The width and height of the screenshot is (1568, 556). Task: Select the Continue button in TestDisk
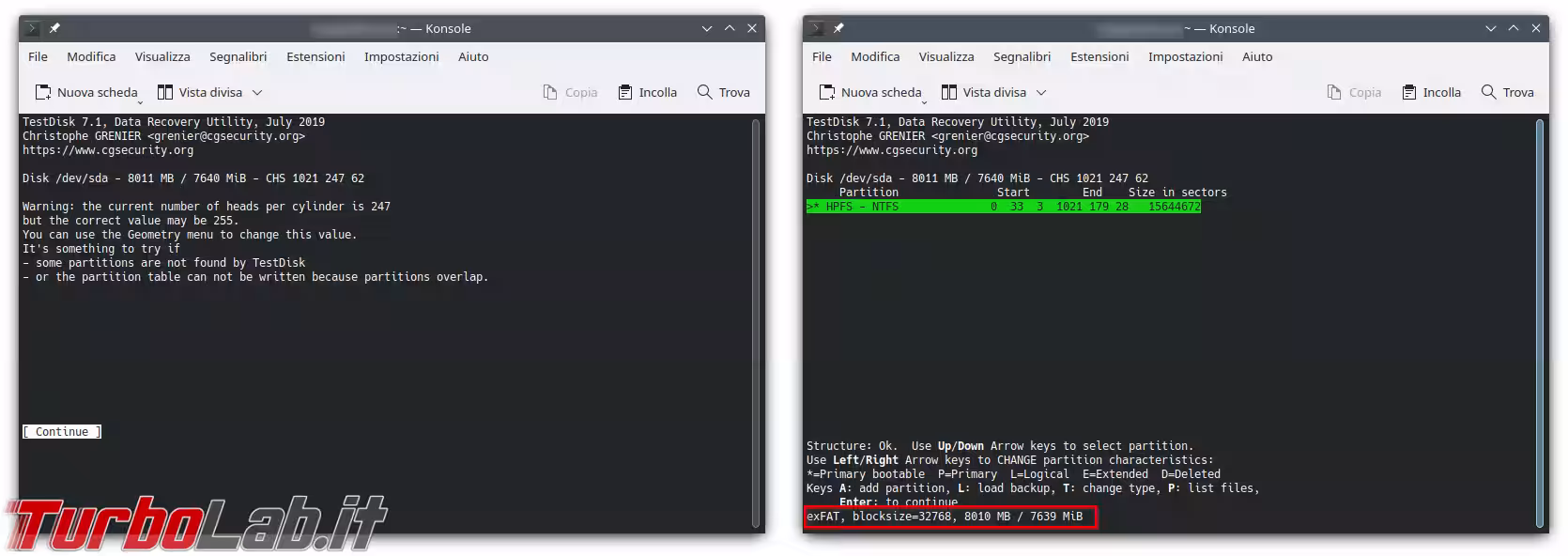pyautogui.click(x=62, y=432)
